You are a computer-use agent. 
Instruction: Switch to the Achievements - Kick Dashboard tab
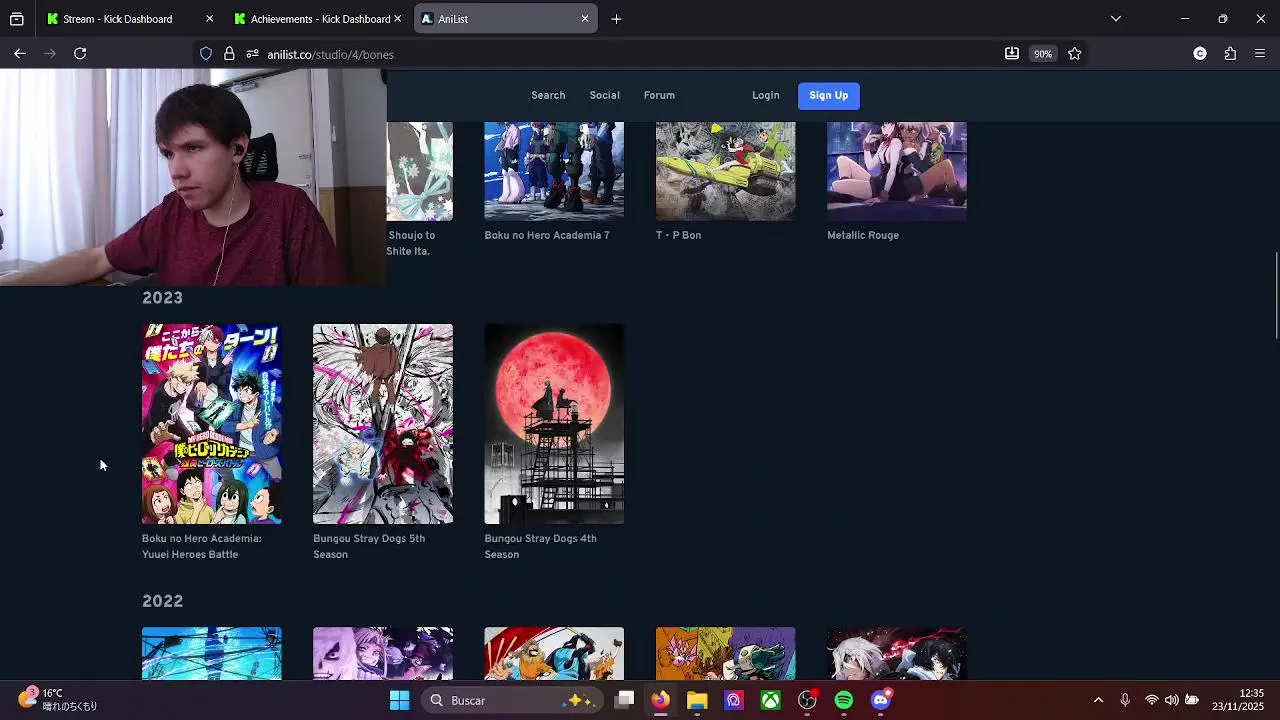point(316,19)
